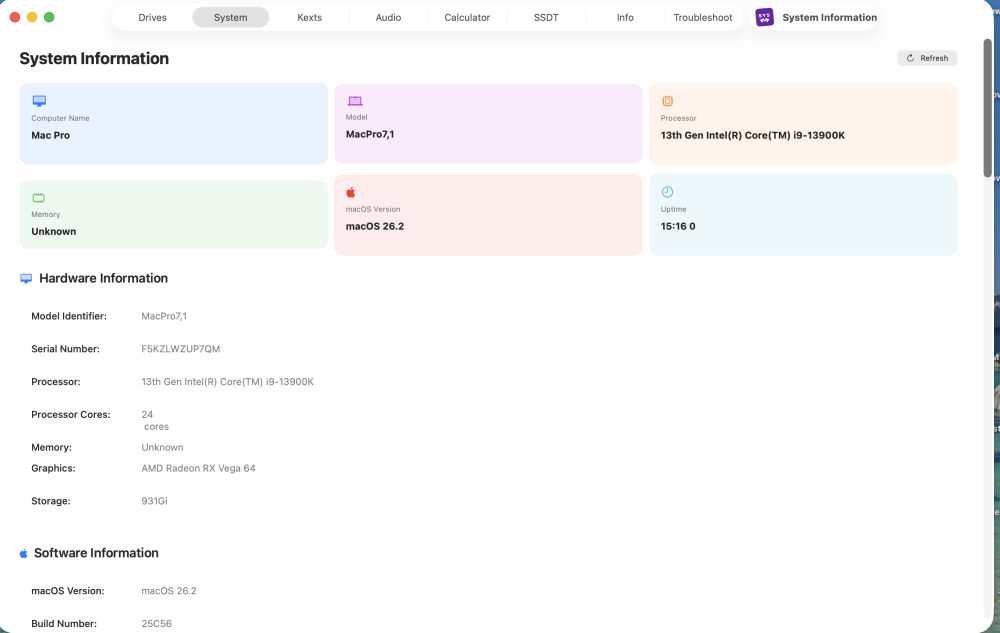
Task: Go to the Audio tab
Action: [x=388, y=17]
